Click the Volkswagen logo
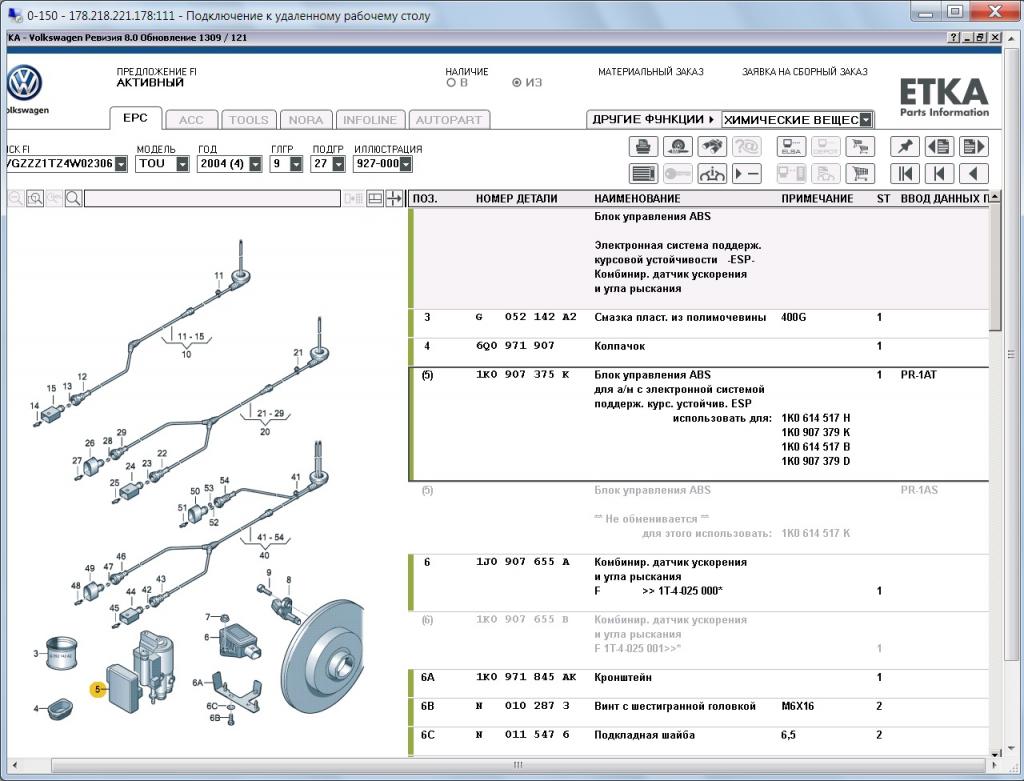 point(24,84)
